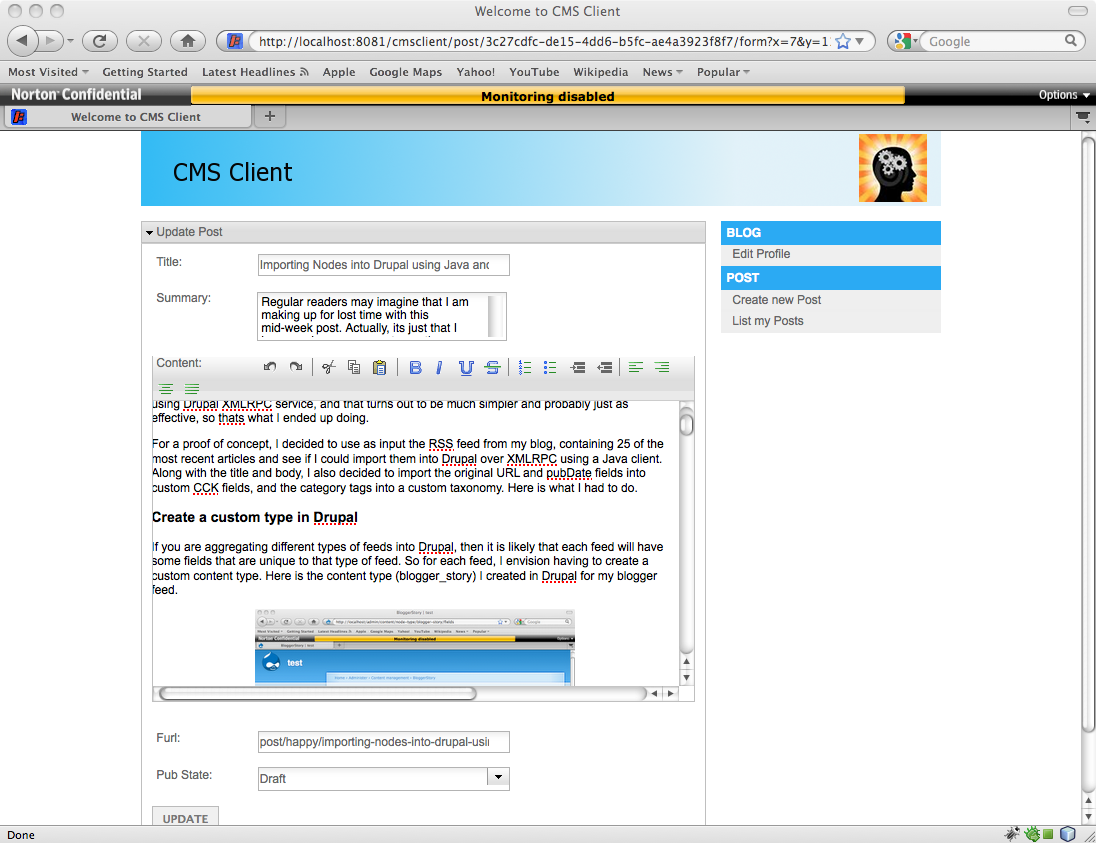Go to browser home page
The height and width of the screenshot is (843, 1096).
(188, 41)
